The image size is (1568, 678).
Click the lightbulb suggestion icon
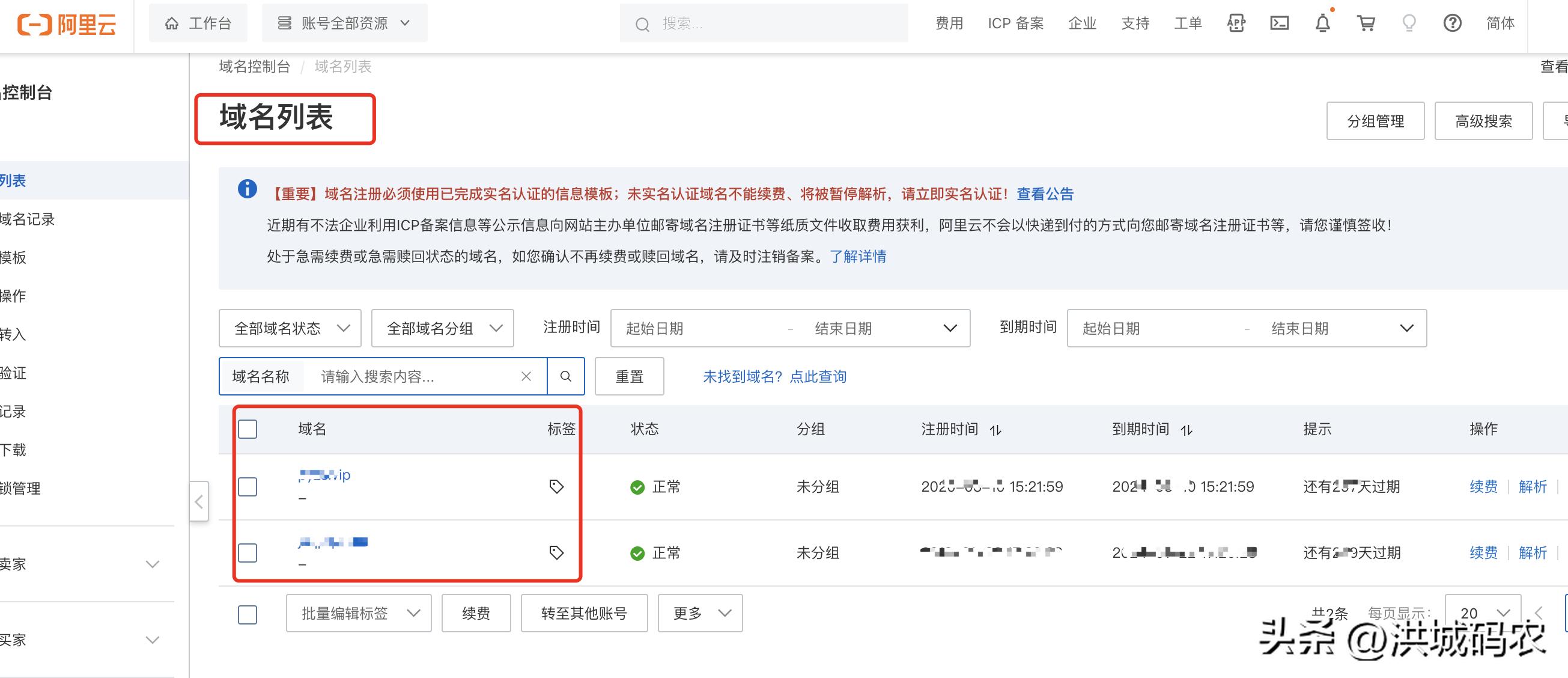[x=1409, y=23]
